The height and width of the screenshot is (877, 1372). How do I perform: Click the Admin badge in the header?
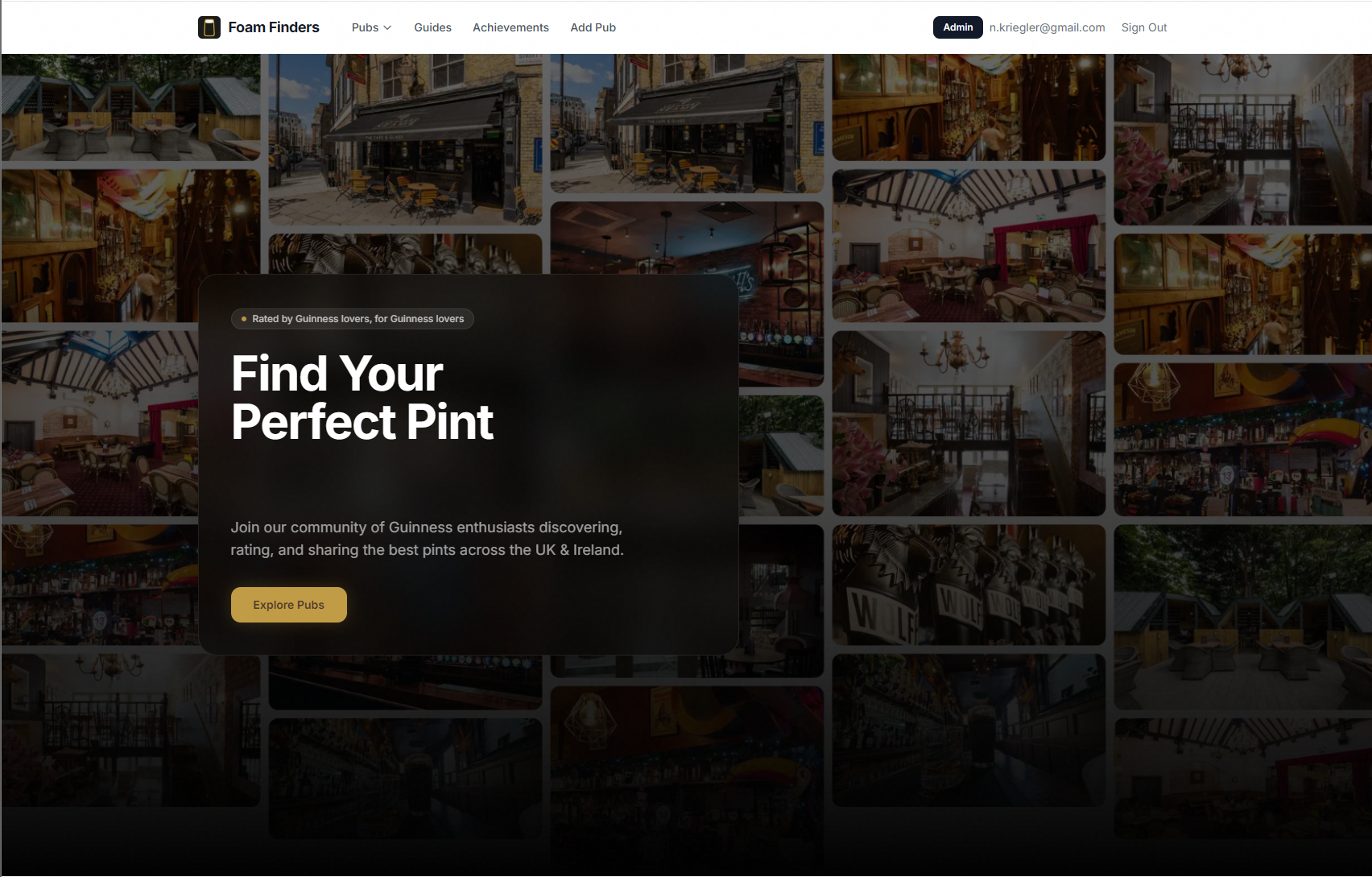pos(957,27)
